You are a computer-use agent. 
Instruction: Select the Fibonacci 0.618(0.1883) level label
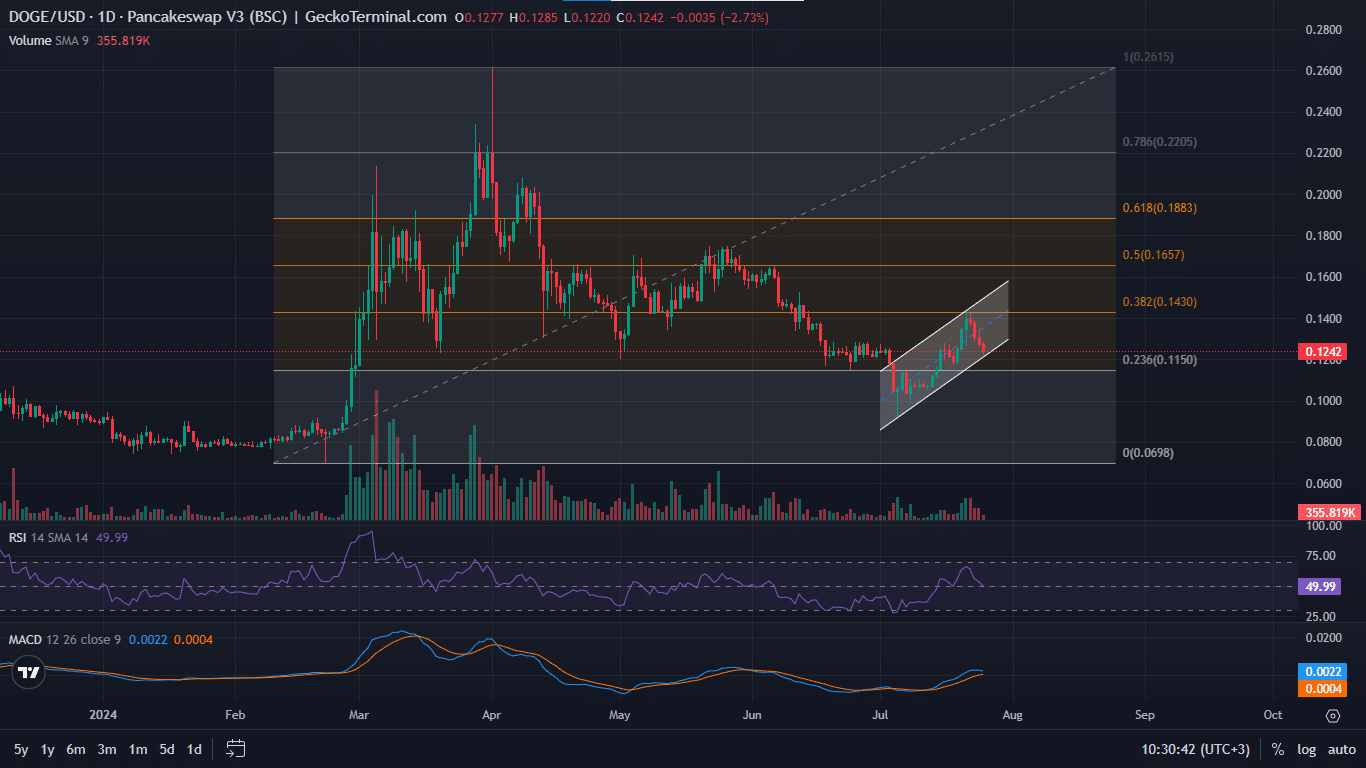coord(1159,208)
